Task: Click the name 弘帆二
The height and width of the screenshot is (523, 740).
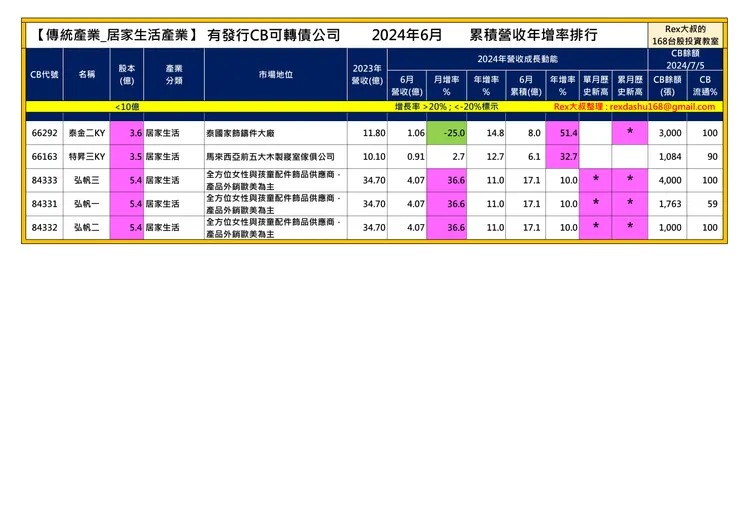Action: coord(87,228)
